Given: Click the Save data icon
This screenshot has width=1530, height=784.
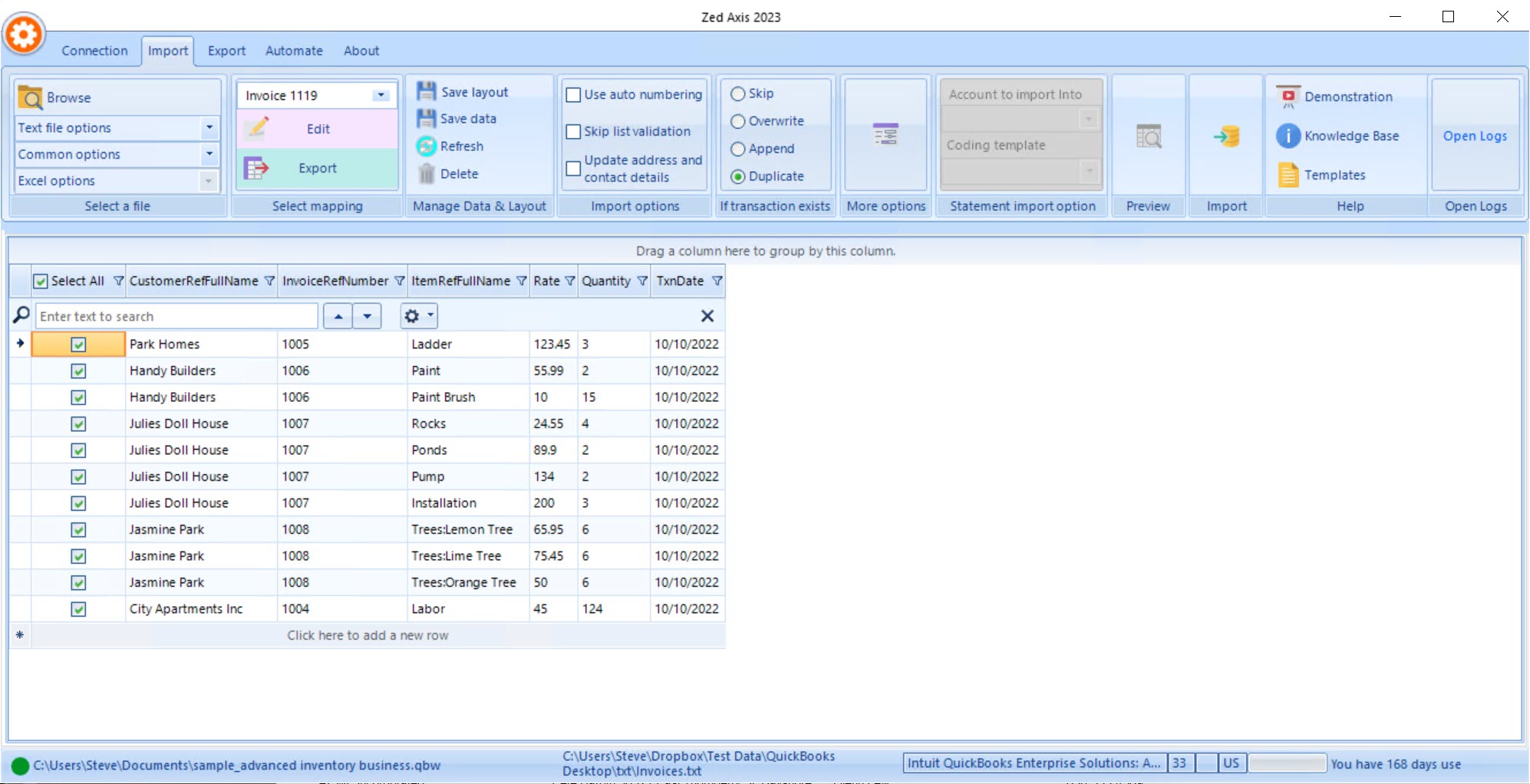Looking at the screenshot, I should (427, 118).
